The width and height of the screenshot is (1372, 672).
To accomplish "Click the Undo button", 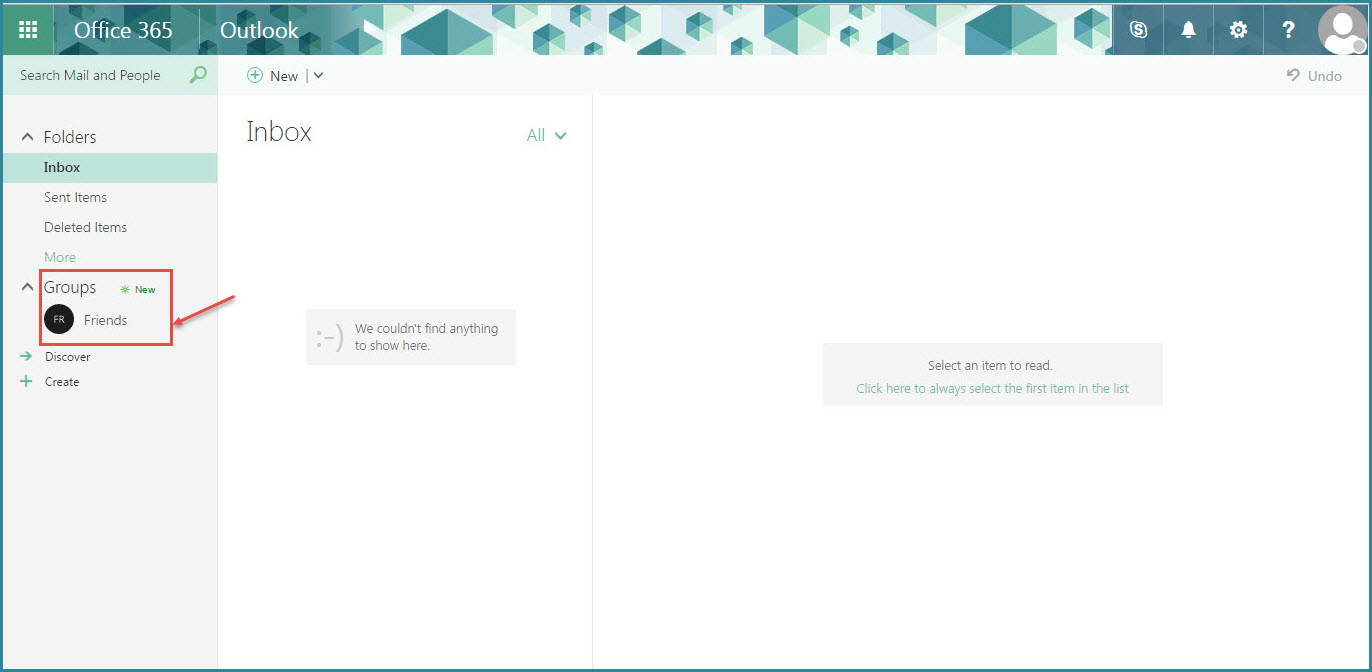I will (x=1314, y=76).
